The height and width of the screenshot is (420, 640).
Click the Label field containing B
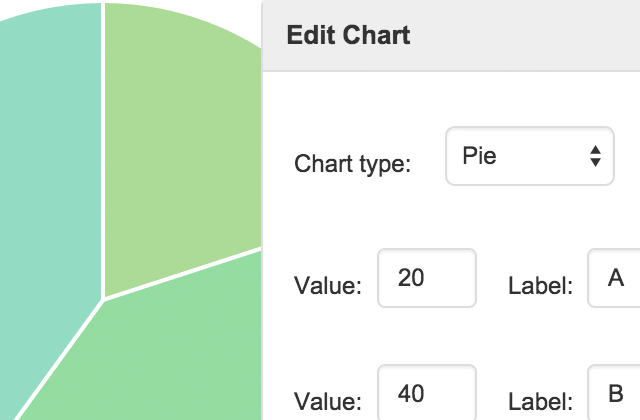(614, 394)
